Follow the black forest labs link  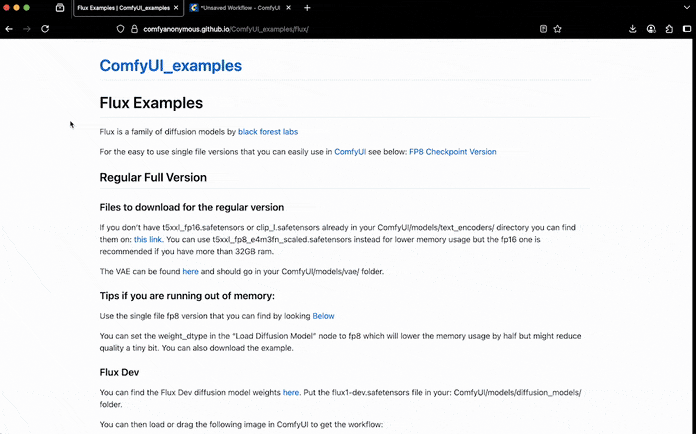tap(267, 131)
